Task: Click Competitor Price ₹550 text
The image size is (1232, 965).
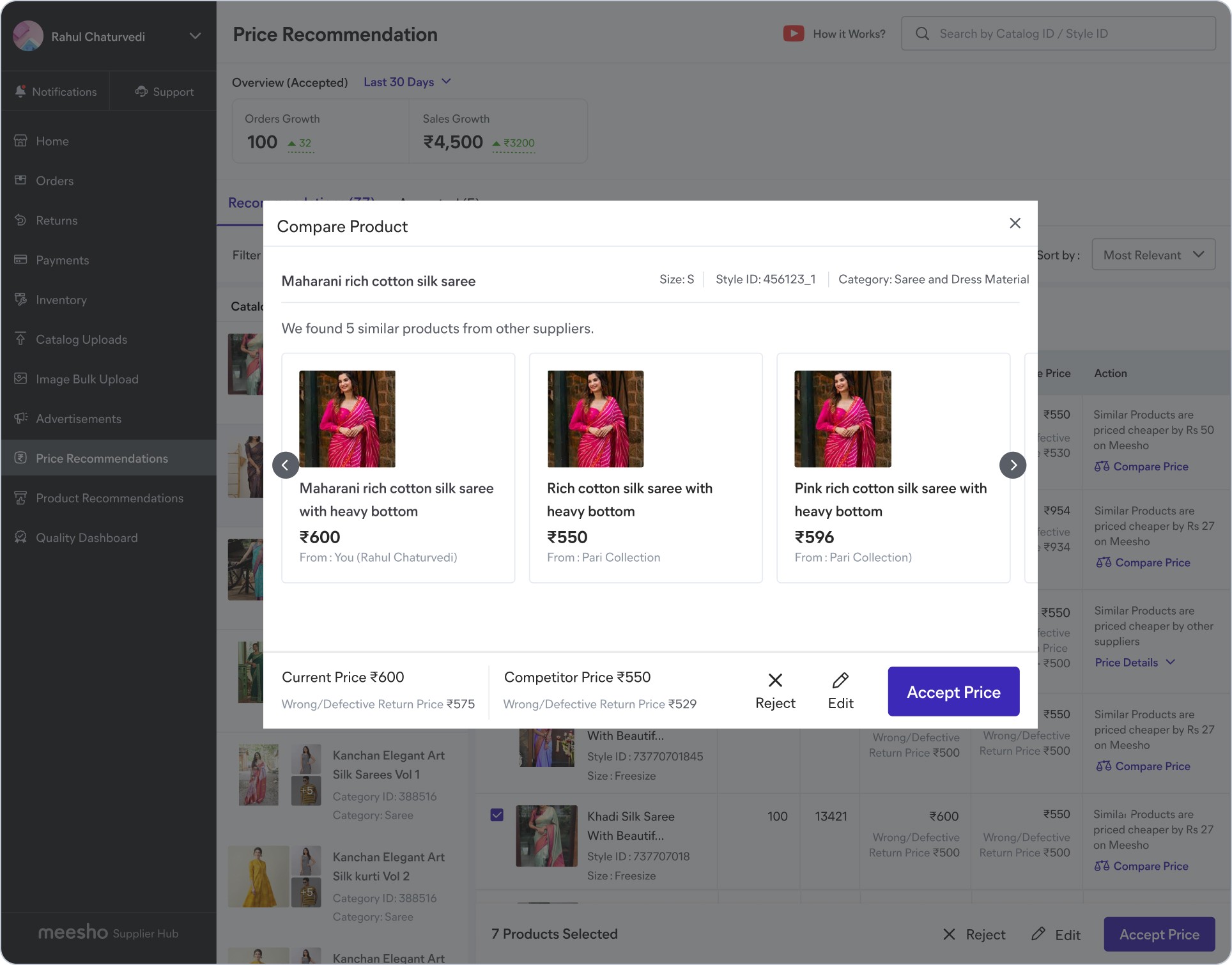Action: coord(577,677)
